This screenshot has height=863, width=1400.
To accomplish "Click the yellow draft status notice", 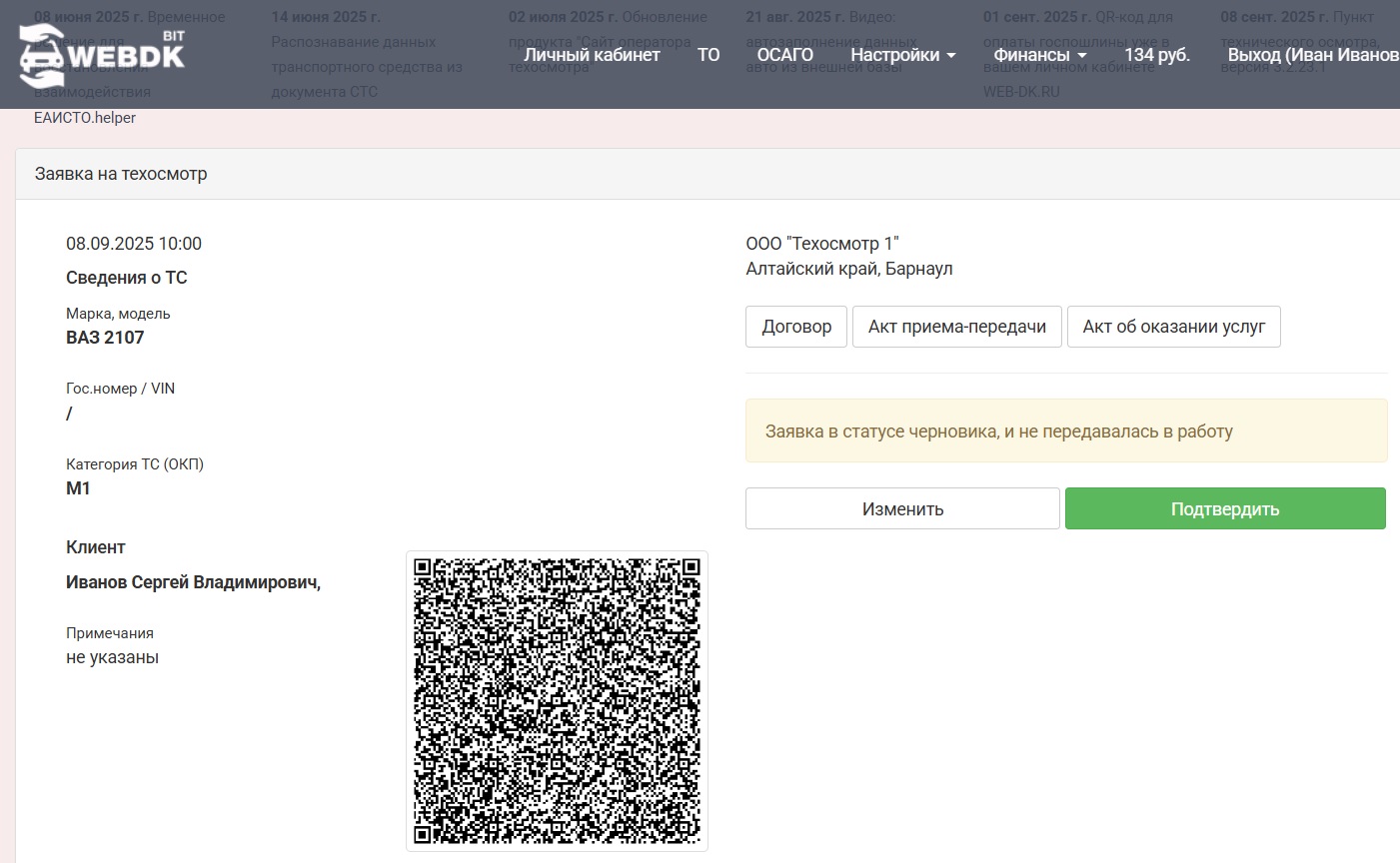I will 1065,431.
